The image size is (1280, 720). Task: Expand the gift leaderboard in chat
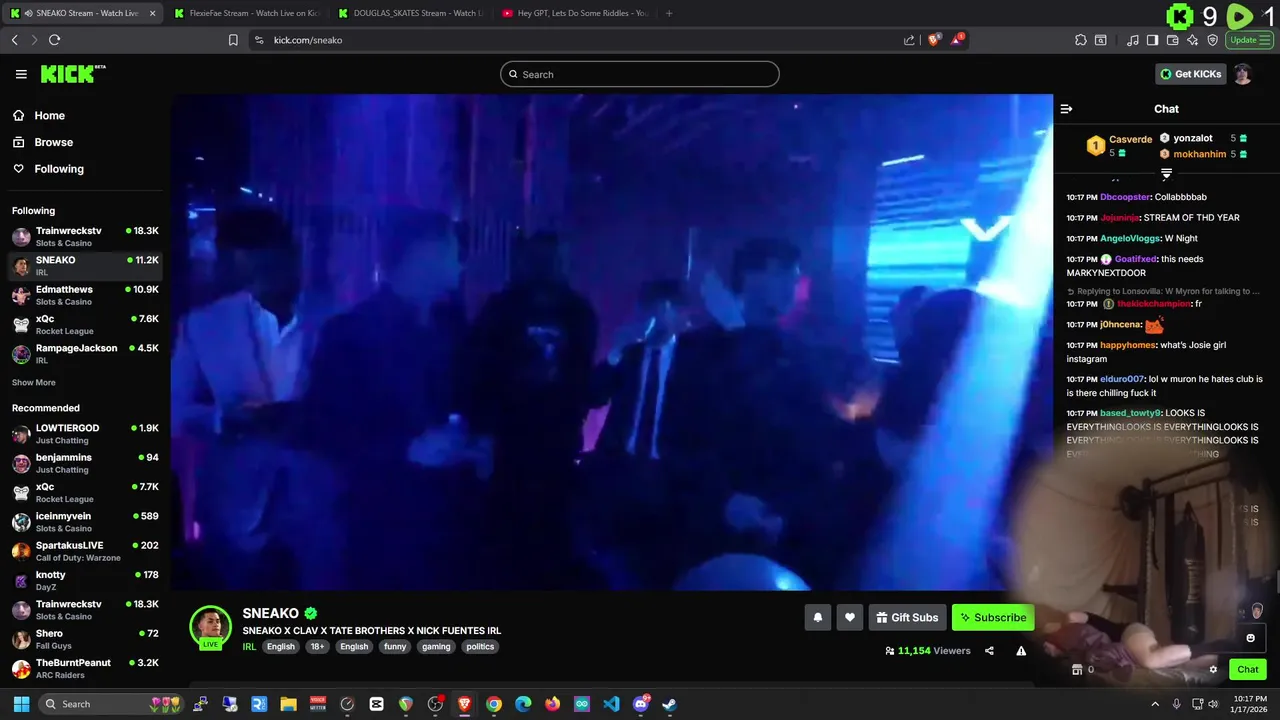click(x=1166, y=174)
